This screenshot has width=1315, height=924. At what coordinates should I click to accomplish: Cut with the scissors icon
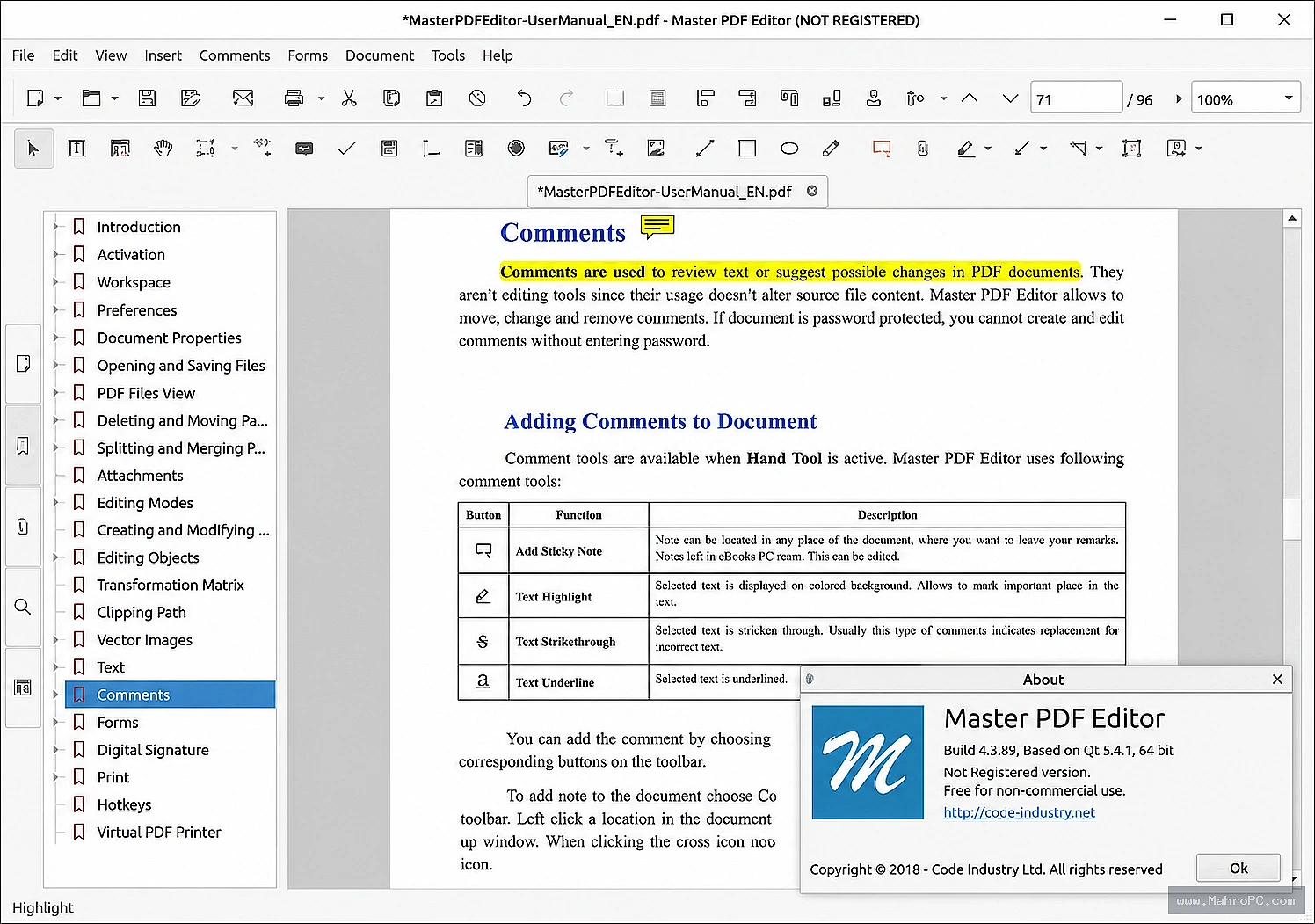(349, 98)
